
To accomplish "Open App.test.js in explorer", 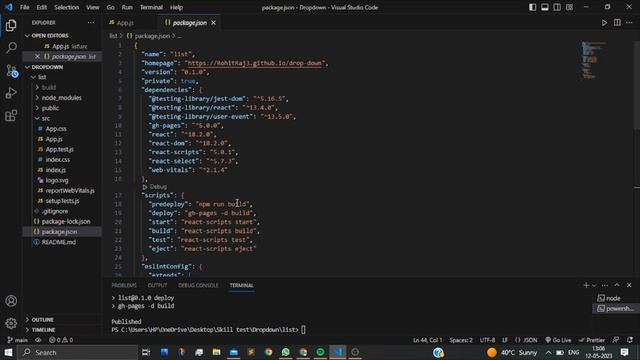I will 59,149.
